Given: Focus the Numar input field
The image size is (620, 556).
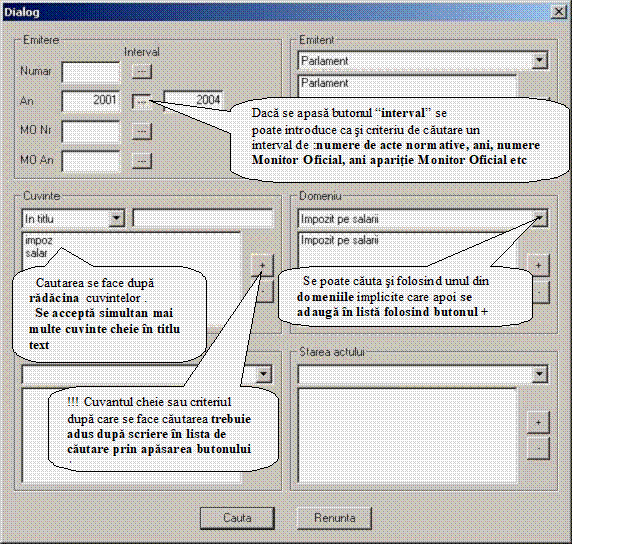Looking at the screenshot, I should pos(91,72).
